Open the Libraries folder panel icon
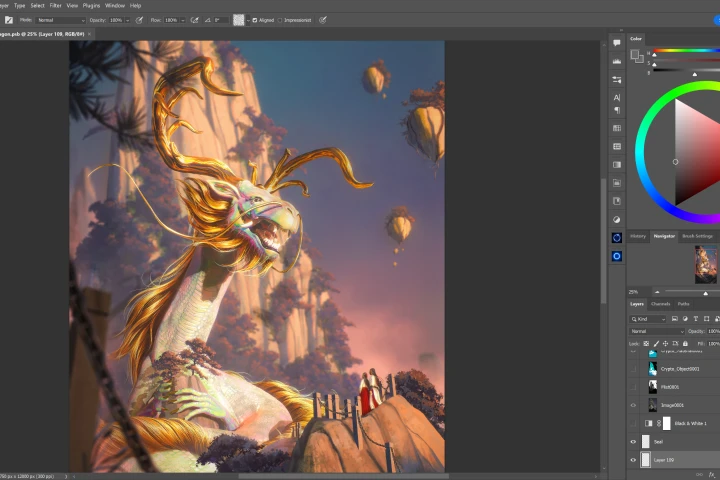The height and width of the screenshot is (480, 720). click(617, 183)
